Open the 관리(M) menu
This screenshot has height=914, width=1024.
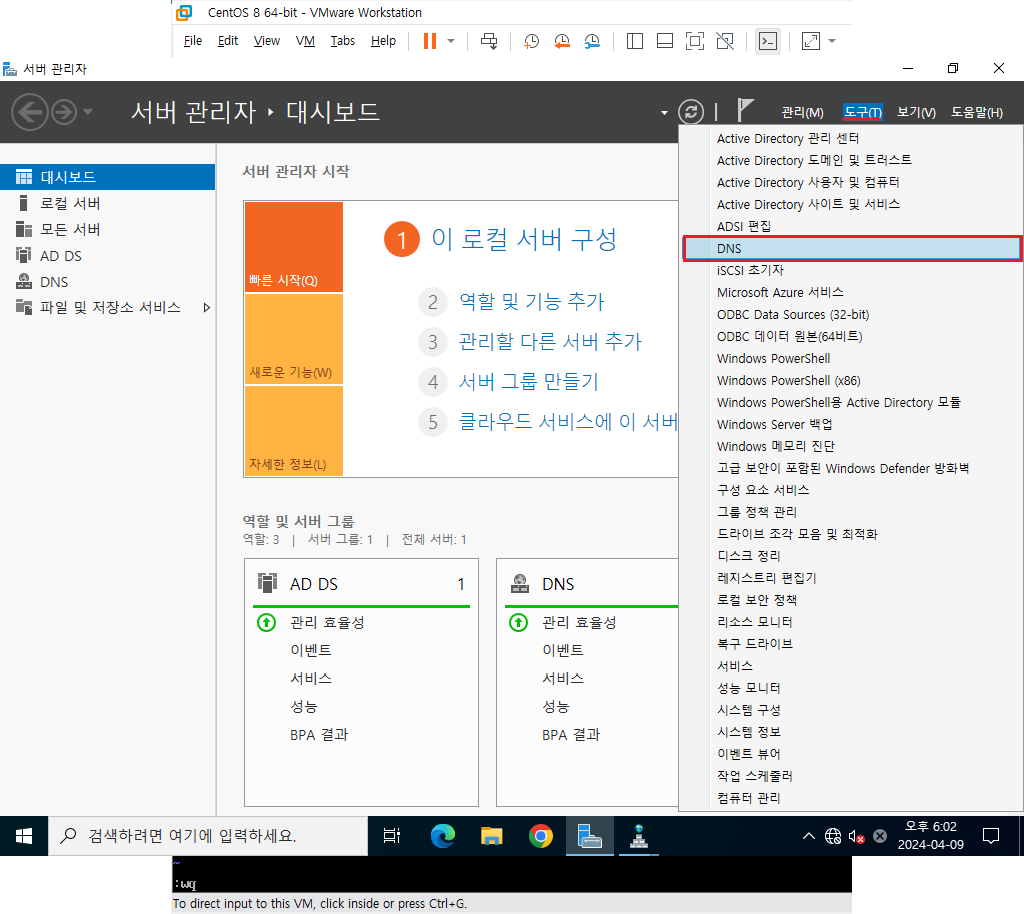pyautogui.click(x=802, y=112)
